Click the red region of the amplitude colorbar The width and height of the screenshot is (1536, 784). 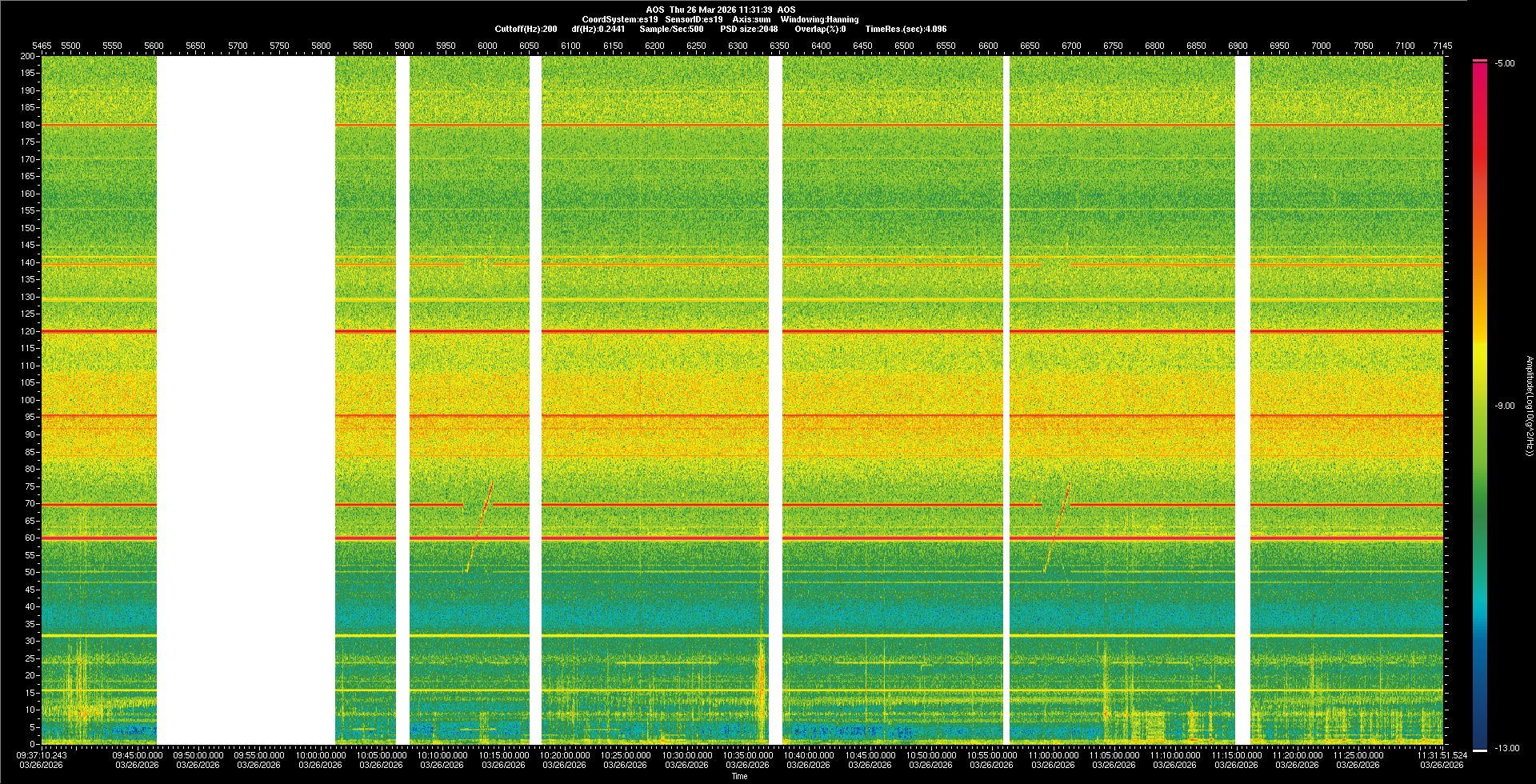click(x=1480, y=120)
